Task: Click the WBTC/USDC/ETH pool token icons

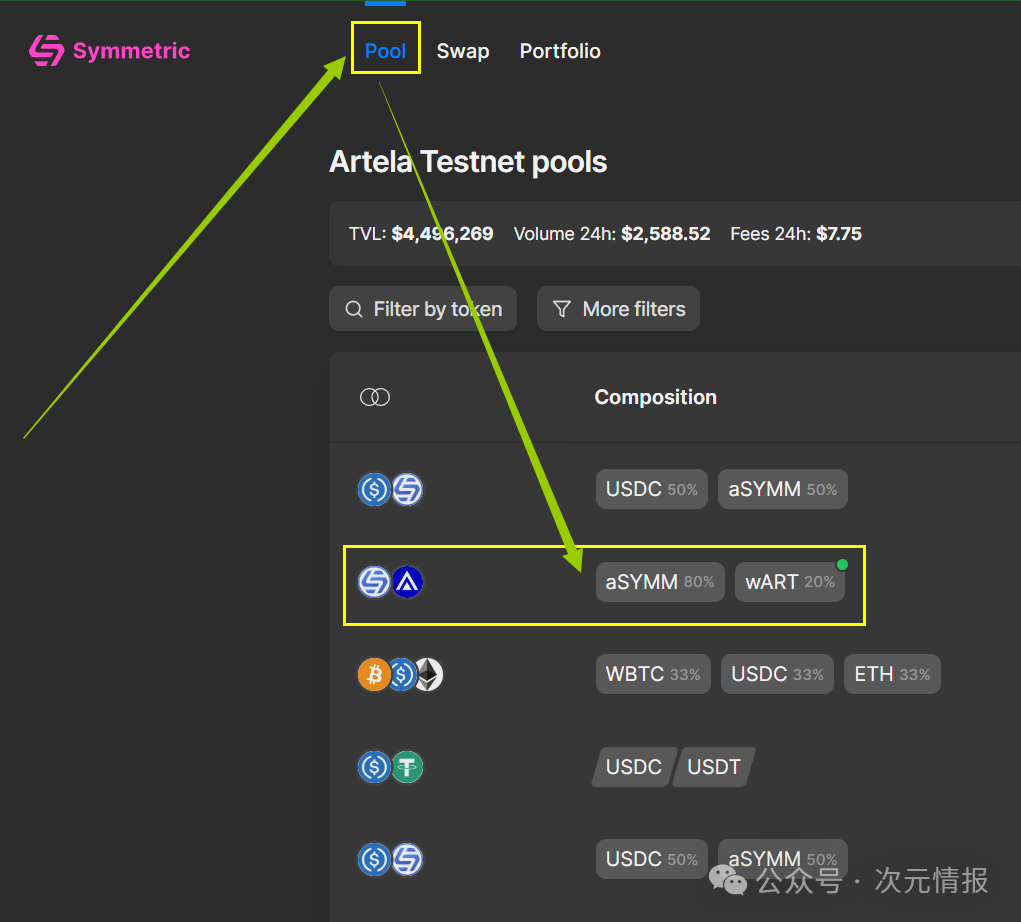Action: click(x=399, y=675)
